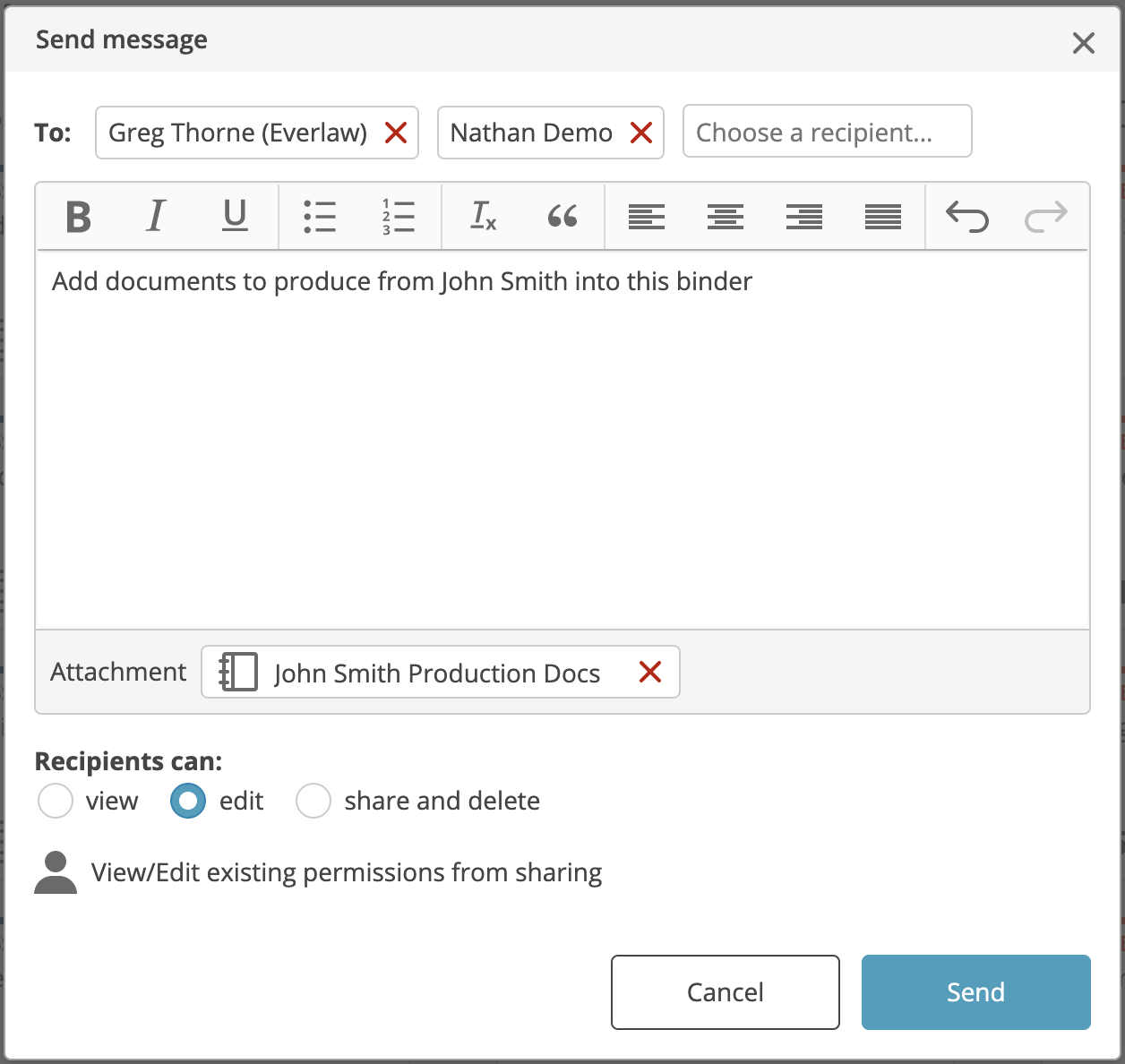Apply italic formatting
The image size is (1125, 1064).
(x=156, y=216)
